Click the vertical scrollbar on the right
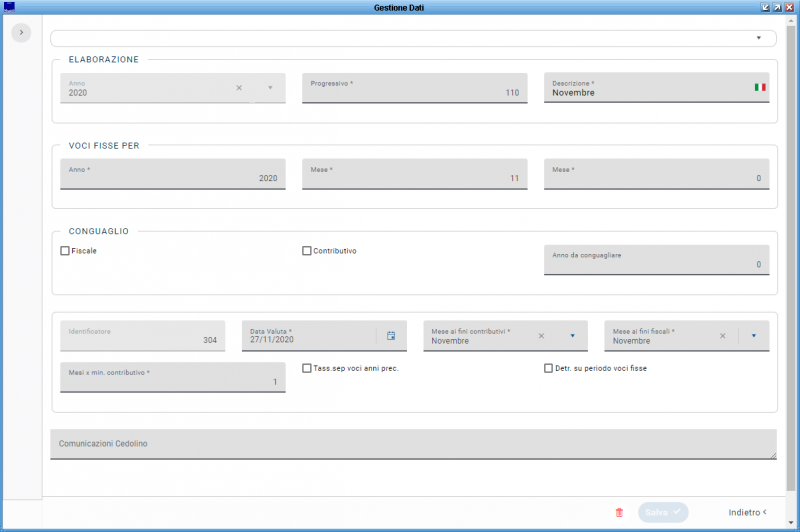 (x=791, y=258)
